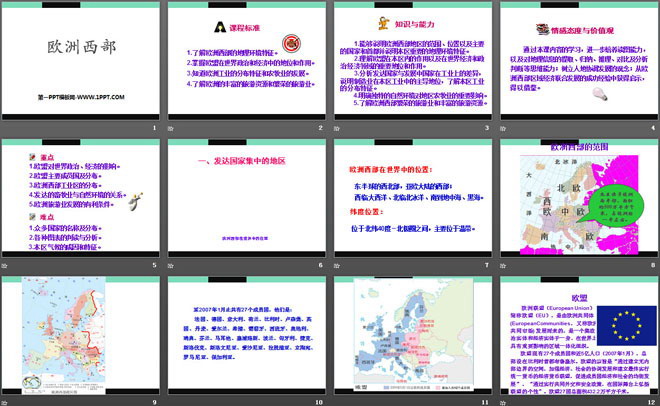Viewport: 660px width, 406px height.
Task: Select slide 1 titled 欧洲西部
Action: click(x=81, y=61)
